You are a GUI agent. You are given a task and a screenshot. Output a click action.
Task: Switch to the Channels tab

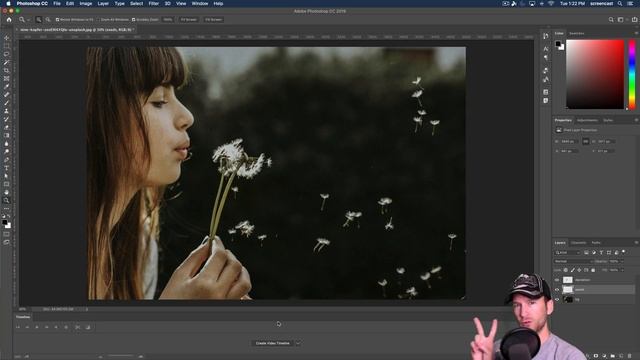578,242
